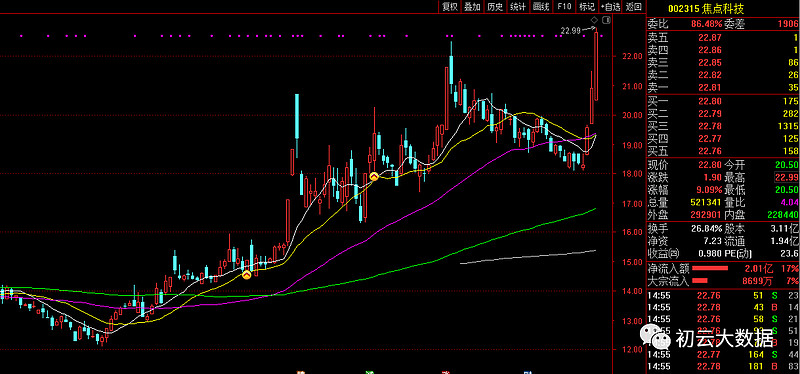Click the 返回 back button

click(633, 7)
